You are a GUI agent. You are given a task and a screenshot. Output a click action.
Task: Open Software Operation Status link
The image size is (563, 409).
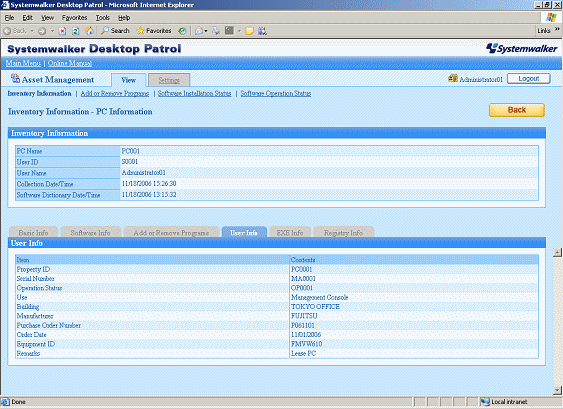point(276,93)
